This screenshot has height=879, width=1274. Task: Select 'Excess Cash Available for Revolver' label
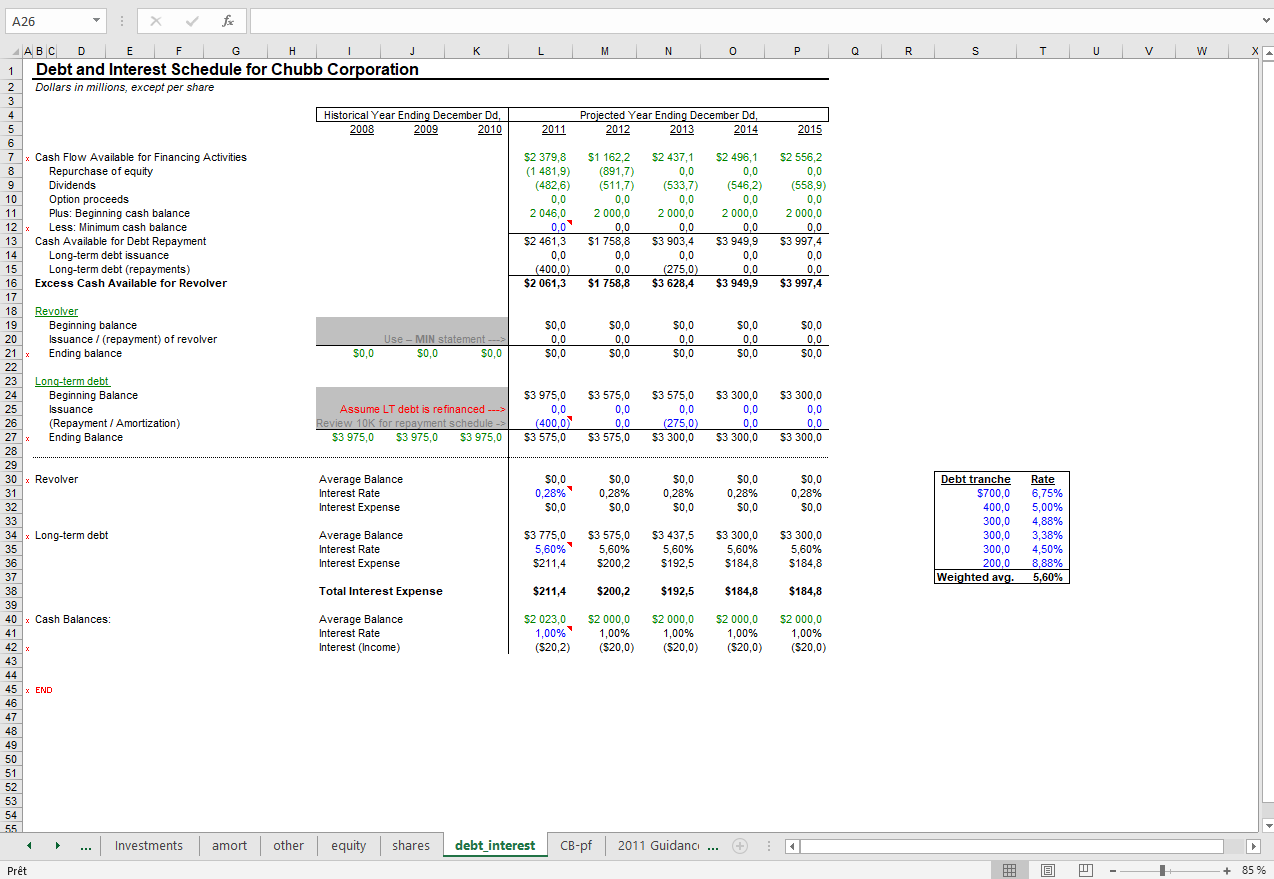(131, 283)
